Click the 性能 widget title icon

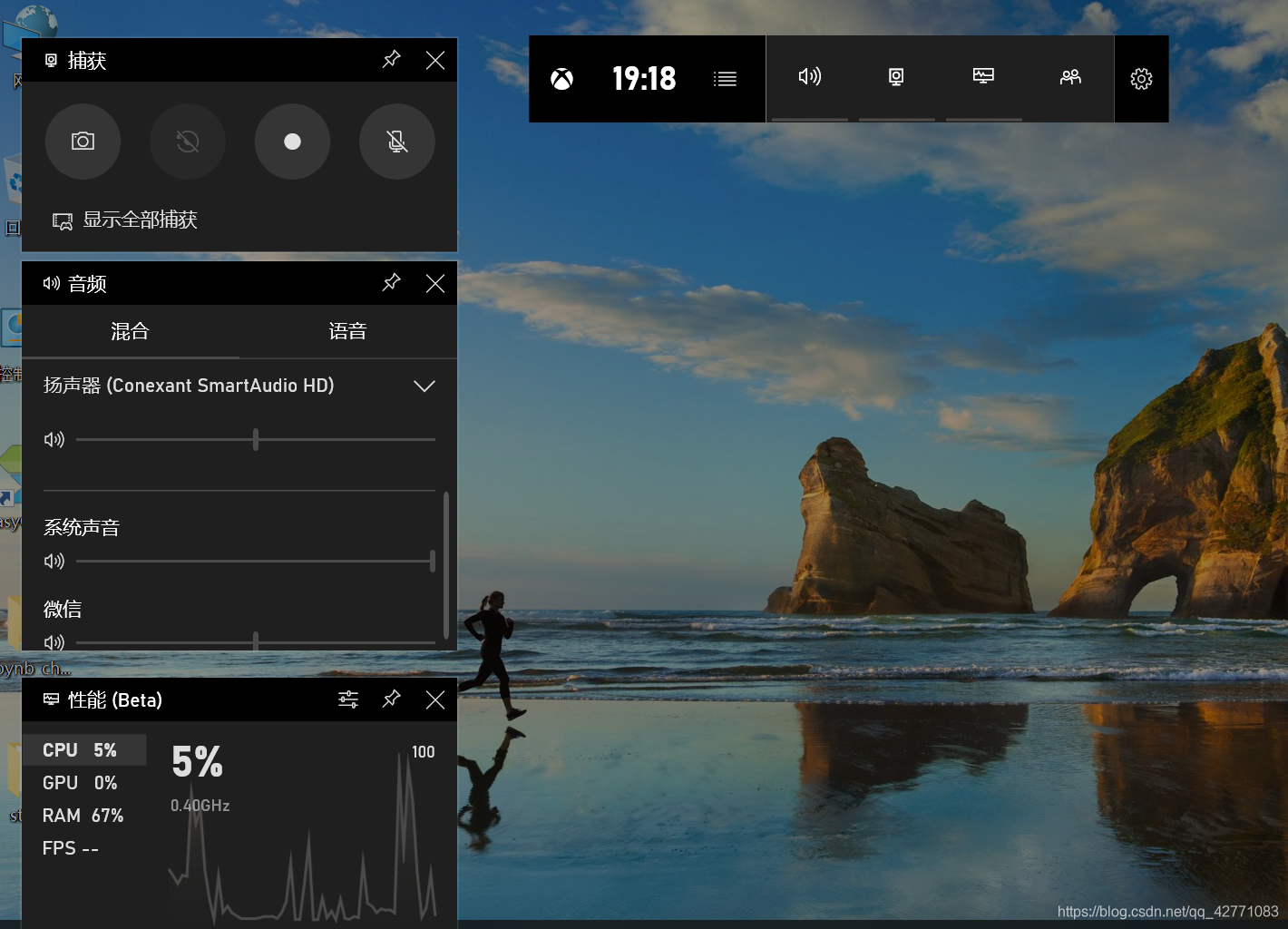tap(52, 699)
